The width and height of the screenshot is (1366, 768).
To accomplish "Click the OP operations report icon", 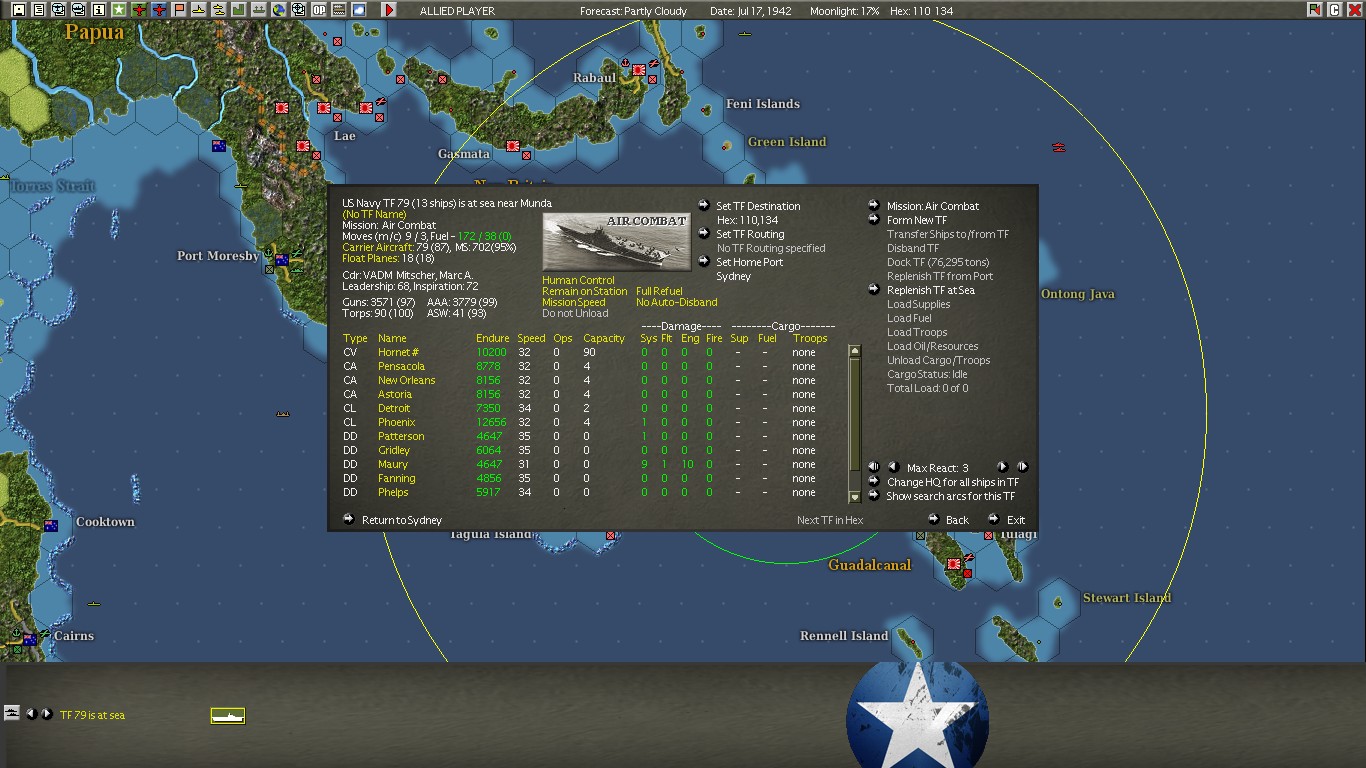I will pos(319,10).
